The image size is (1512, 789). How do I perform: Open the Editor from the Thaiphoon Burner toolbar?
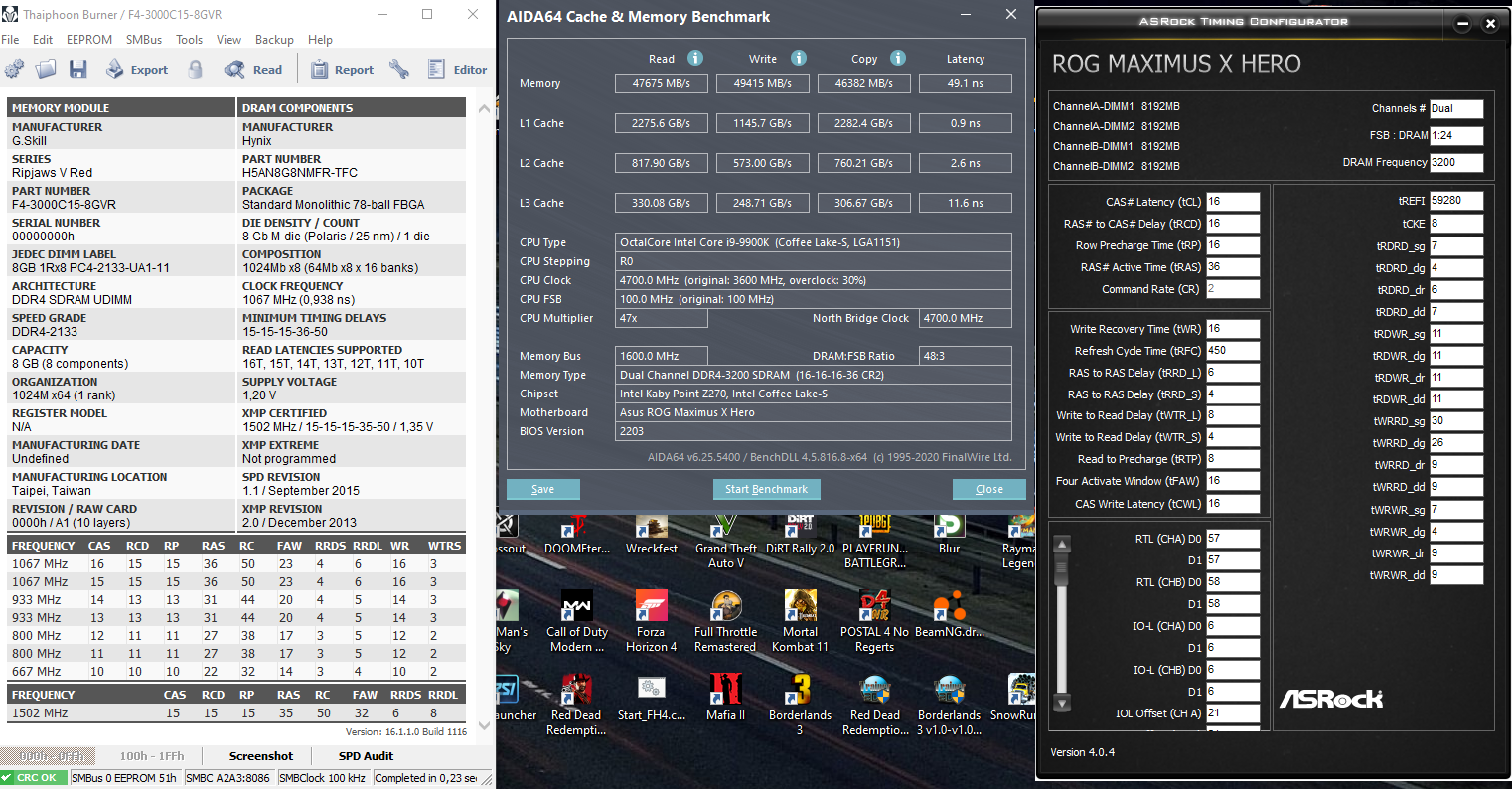(457, 69)
